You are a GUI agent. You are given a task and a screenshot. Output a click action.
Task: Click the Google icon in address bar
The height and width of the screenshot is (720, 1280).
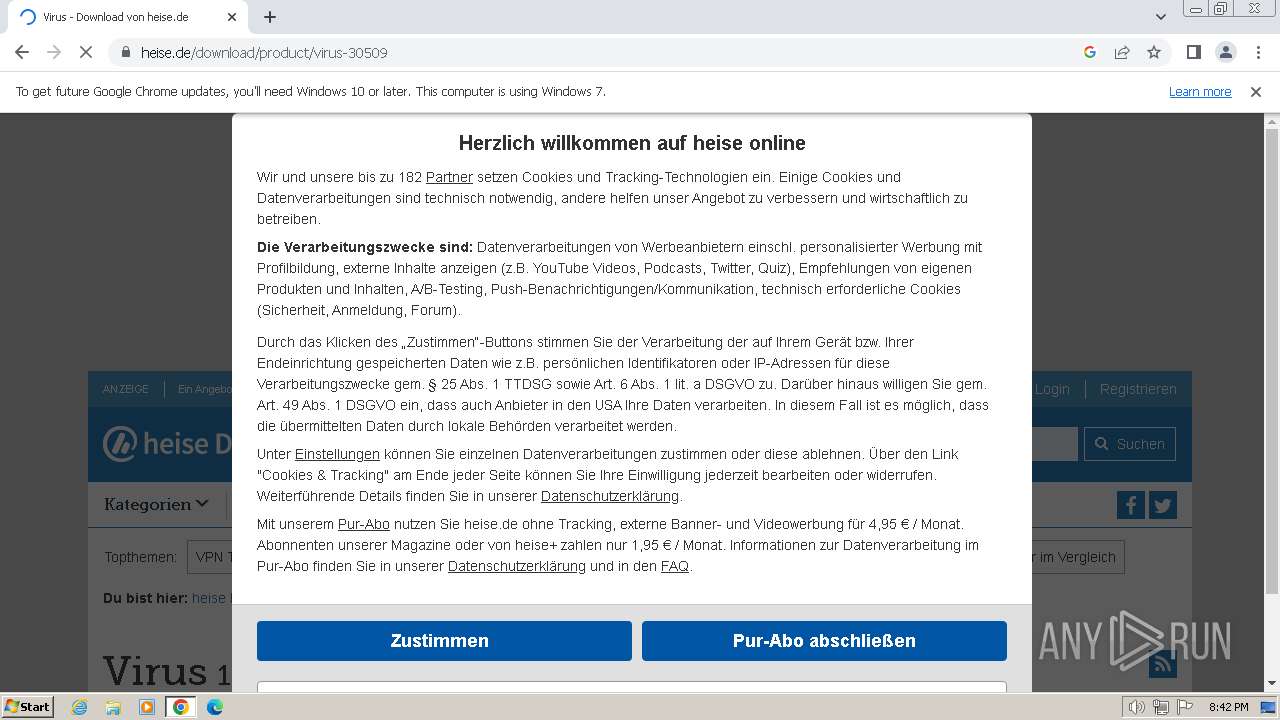point(1090,52)
